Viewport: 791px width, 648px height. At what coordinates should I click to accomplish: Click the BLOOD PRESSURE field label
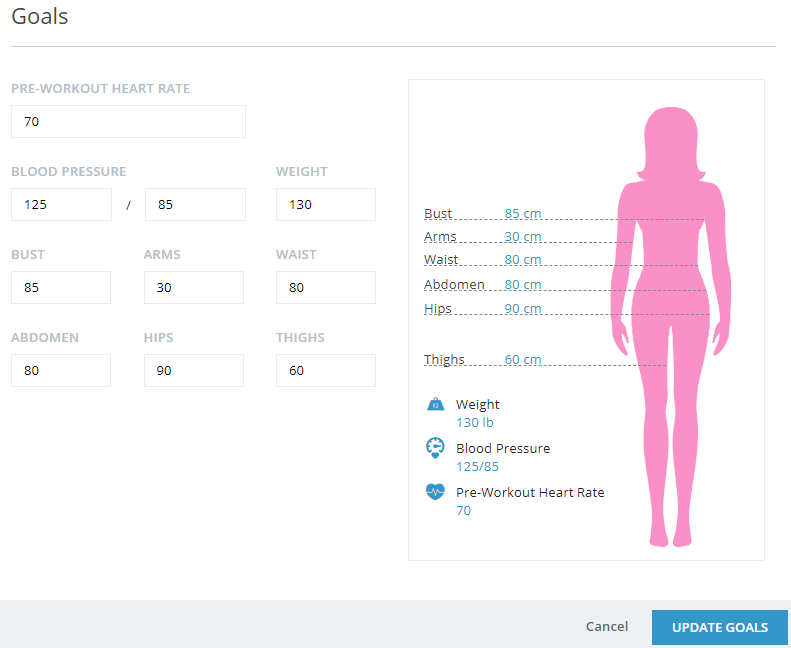click(x=69, y=171)
